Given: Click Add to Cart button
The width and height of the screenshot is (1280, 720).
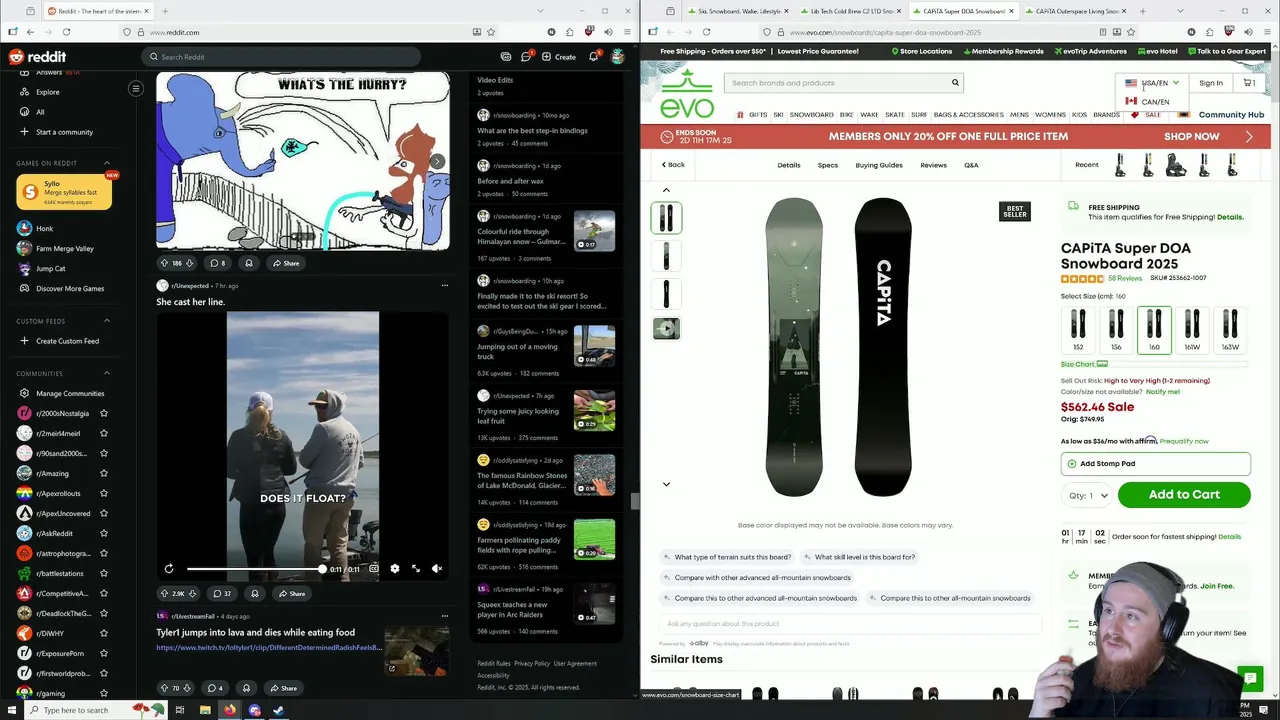Looking at the screenshot, I should click(1184, 495).
